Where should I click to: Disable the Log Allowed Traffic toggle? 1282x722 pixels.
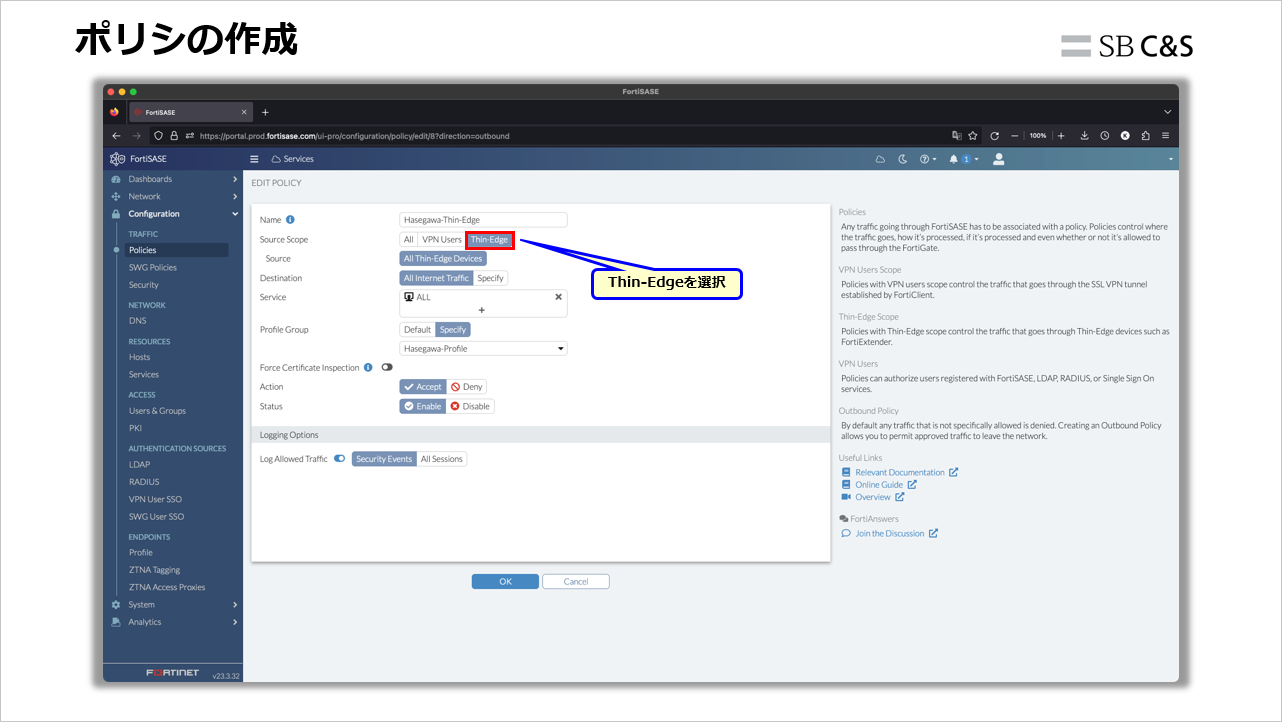coord(340,458)
